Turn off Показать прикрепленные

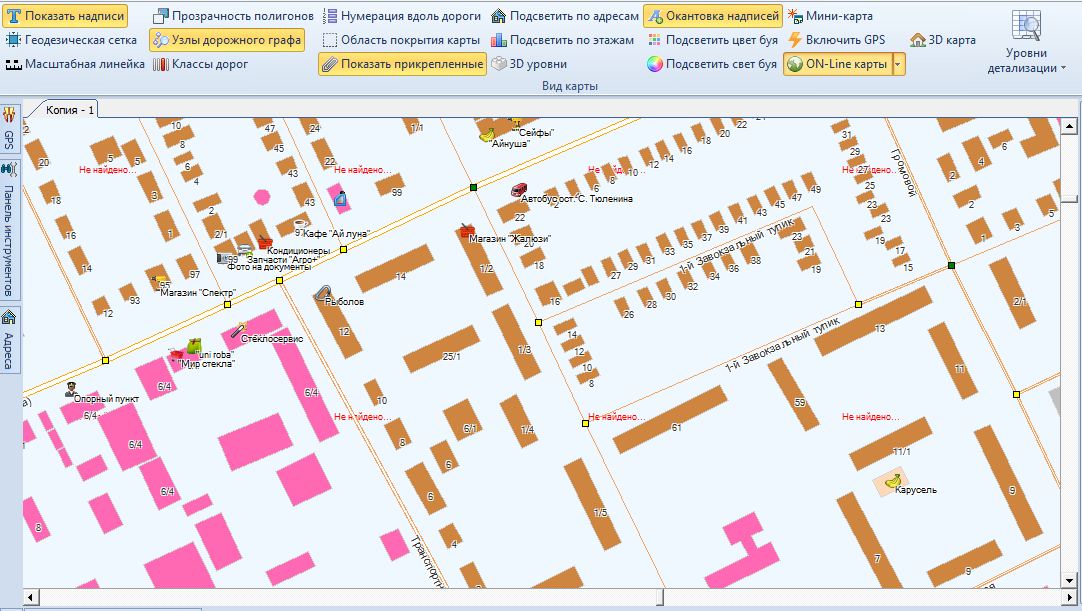402,64
